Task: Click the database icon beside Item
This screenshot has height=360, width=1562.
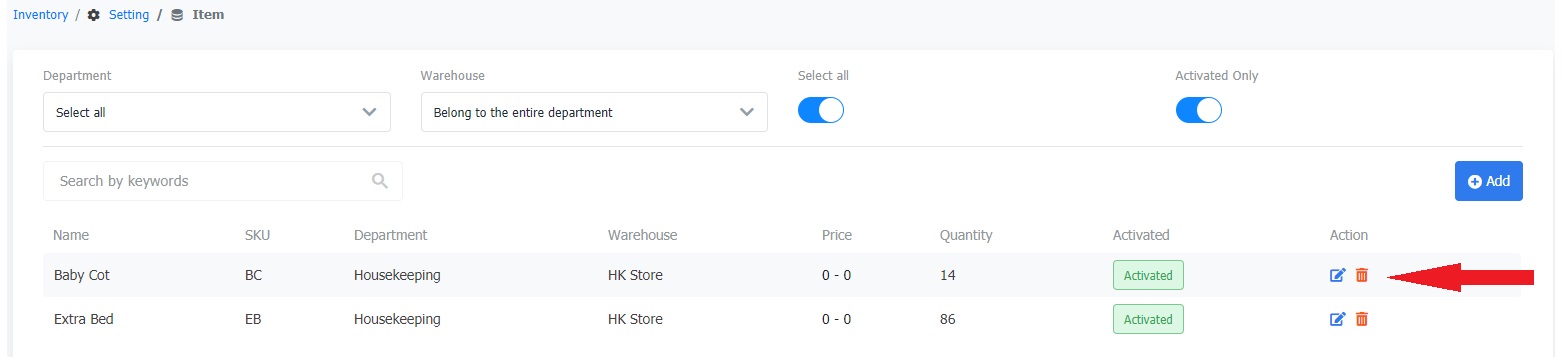Action: click(x=177, y=15)
